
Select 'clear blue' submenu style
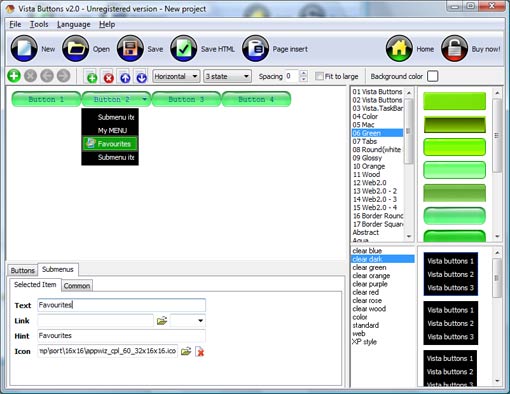pyautogui.click(x=383, y=251)
